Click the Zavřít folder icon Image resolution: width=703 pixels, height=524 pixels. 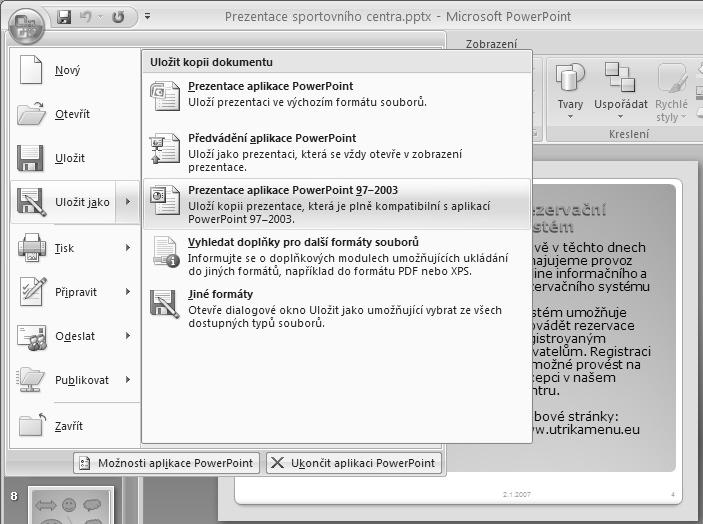[x=32, y=424]
